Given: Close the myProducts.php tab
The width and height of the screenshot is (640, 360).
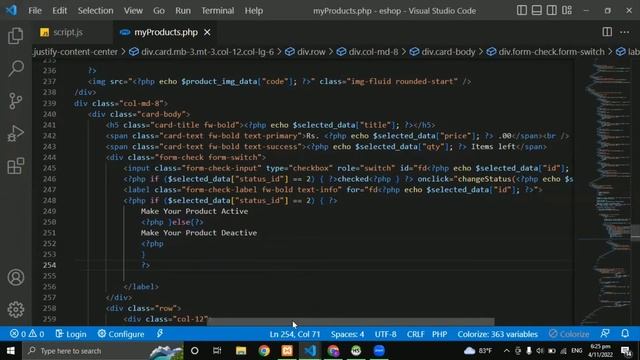Looking at the screenshot, I should (x=207, y=32).
